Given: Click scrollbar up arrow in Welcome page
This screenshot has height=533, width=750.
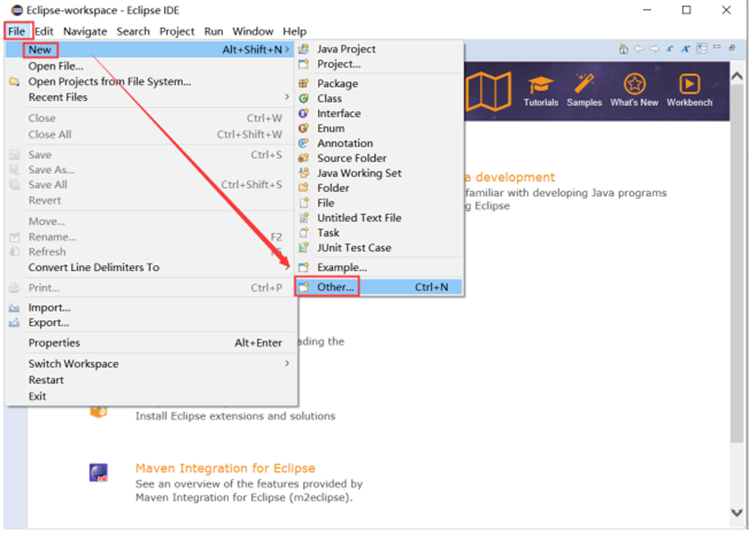Looking at the screenshot, I should click(x=737, y=76).
